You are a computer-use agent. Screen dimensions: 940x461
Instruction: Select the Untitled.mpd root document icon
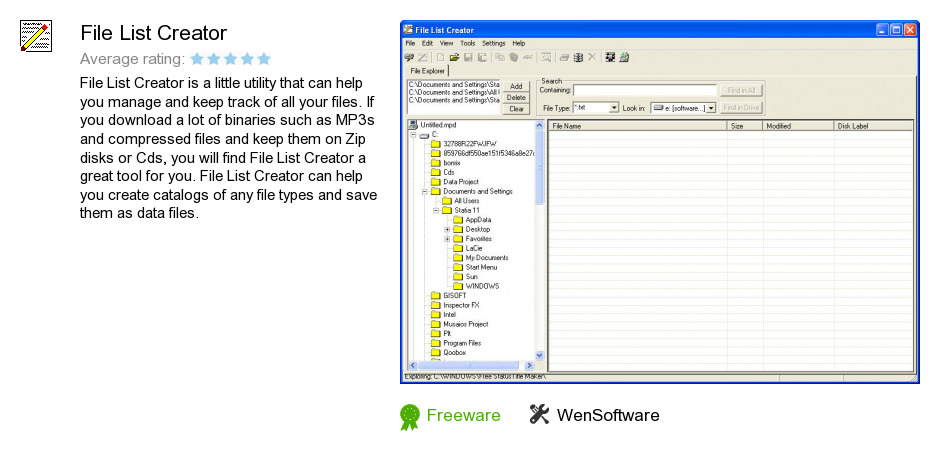(x=412, y=125)
